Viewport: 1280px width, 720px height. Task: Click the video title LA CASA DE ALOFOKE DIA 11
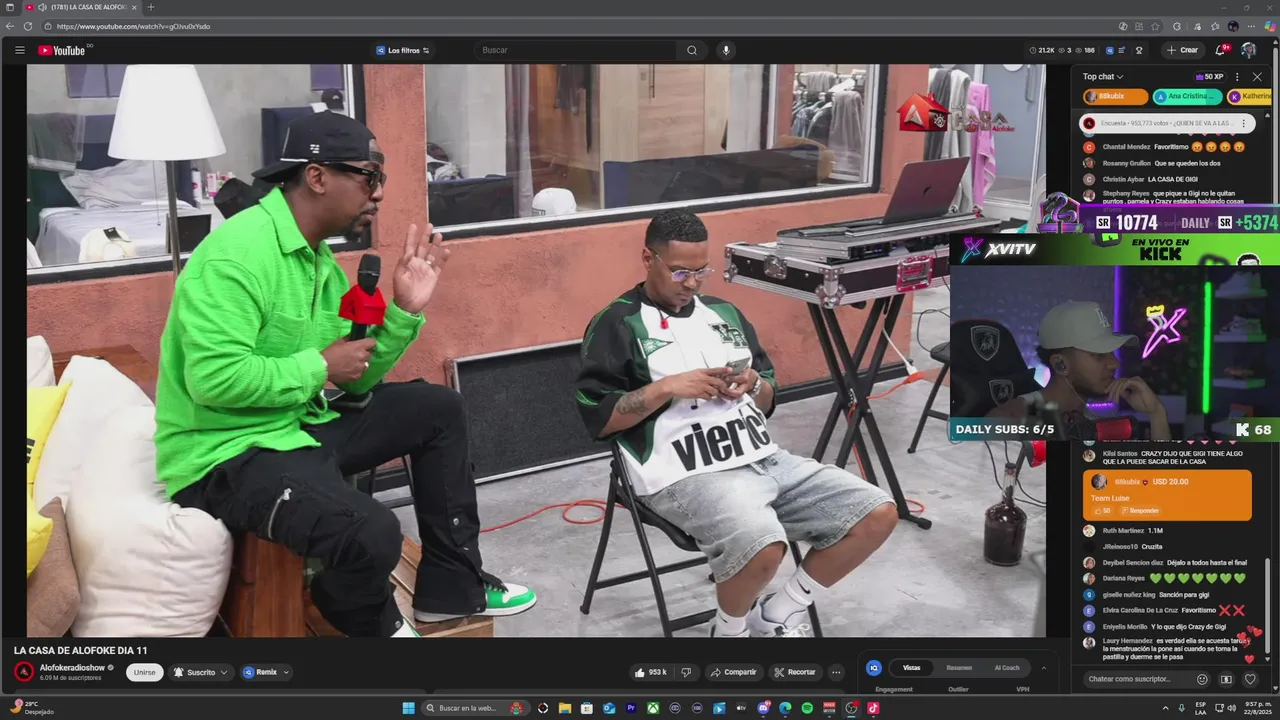[x=81, y=650]
